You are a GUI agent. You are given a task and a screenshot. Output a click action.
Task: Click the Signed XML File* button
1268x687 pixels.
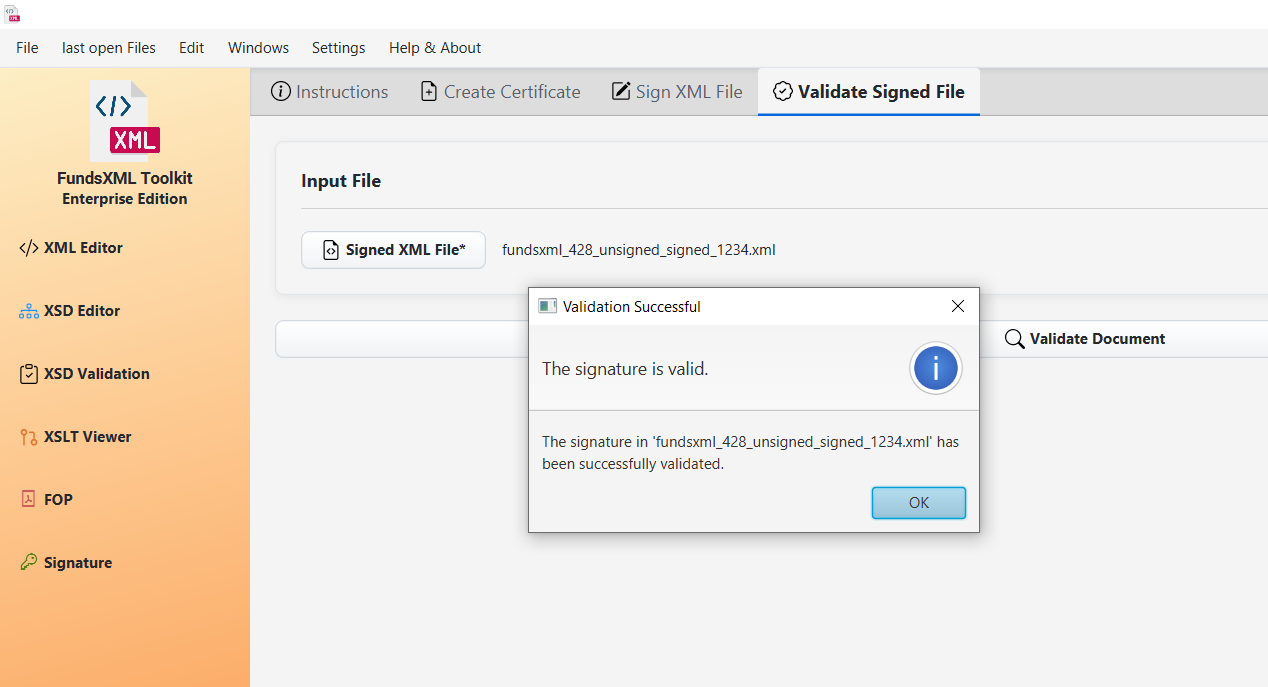[x=394, y=250]
